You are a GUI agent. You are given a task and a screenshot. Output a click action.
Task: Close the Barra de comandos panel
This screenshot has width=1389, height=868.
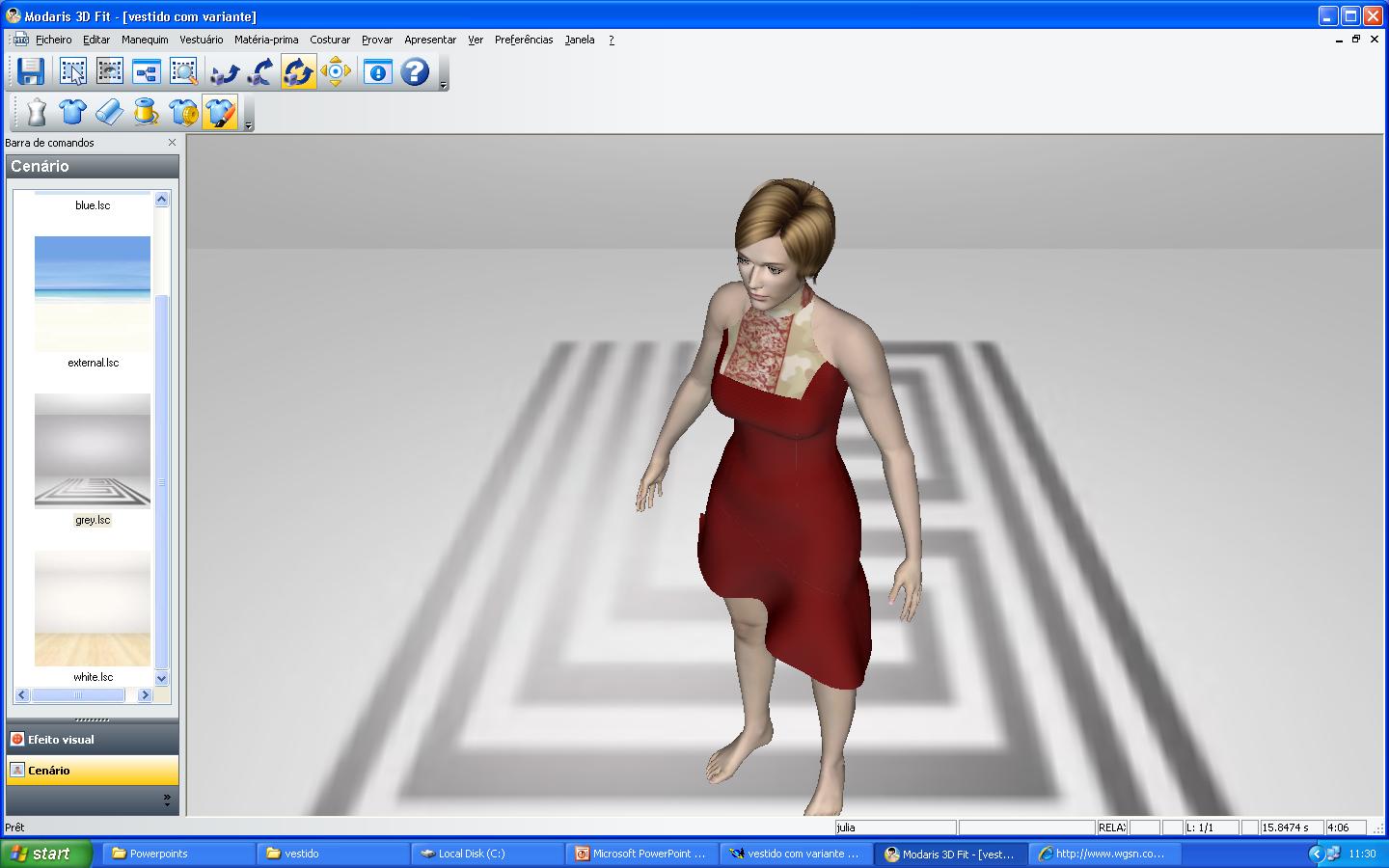pos(172,143)
